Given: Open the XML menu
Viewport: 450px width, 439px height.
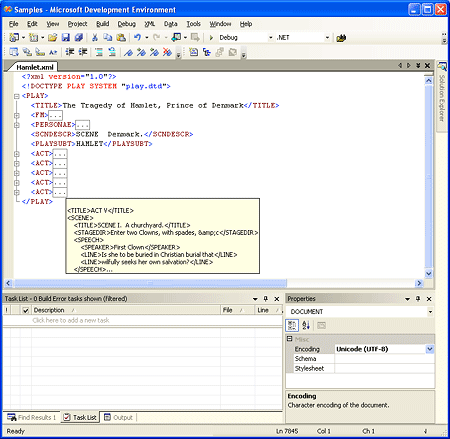Looking at the screenshot, I should click(x=150, y=24).
